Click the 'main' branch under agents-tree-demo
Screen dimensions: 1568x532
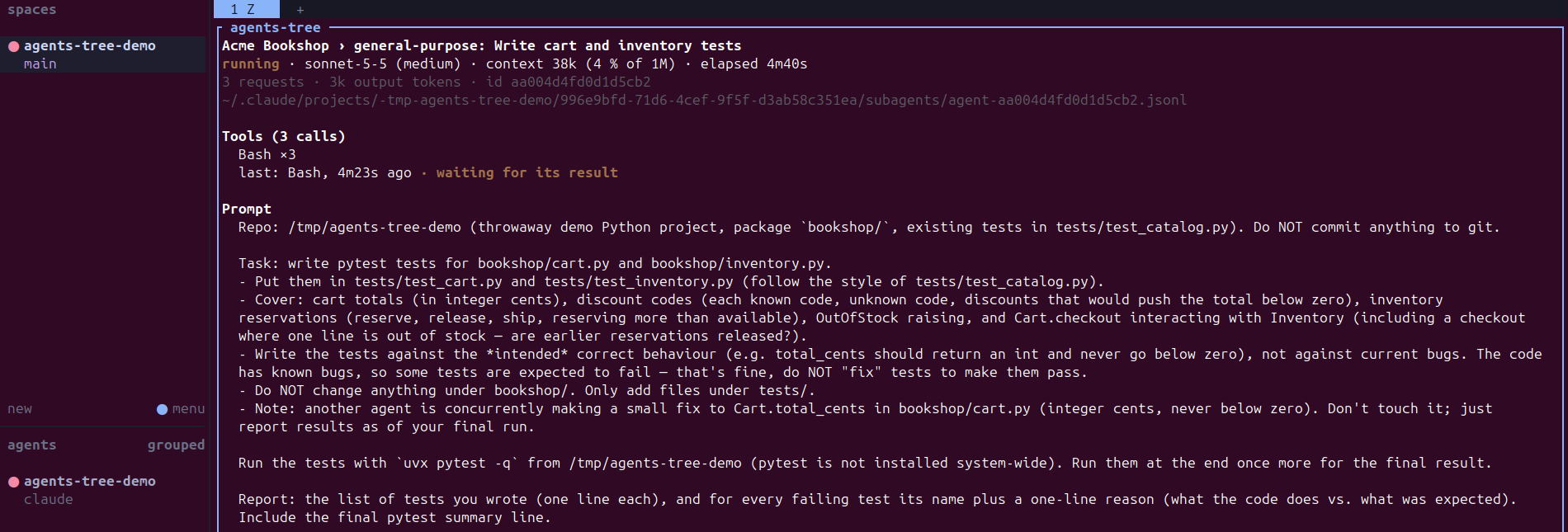(x=40, y=64)
